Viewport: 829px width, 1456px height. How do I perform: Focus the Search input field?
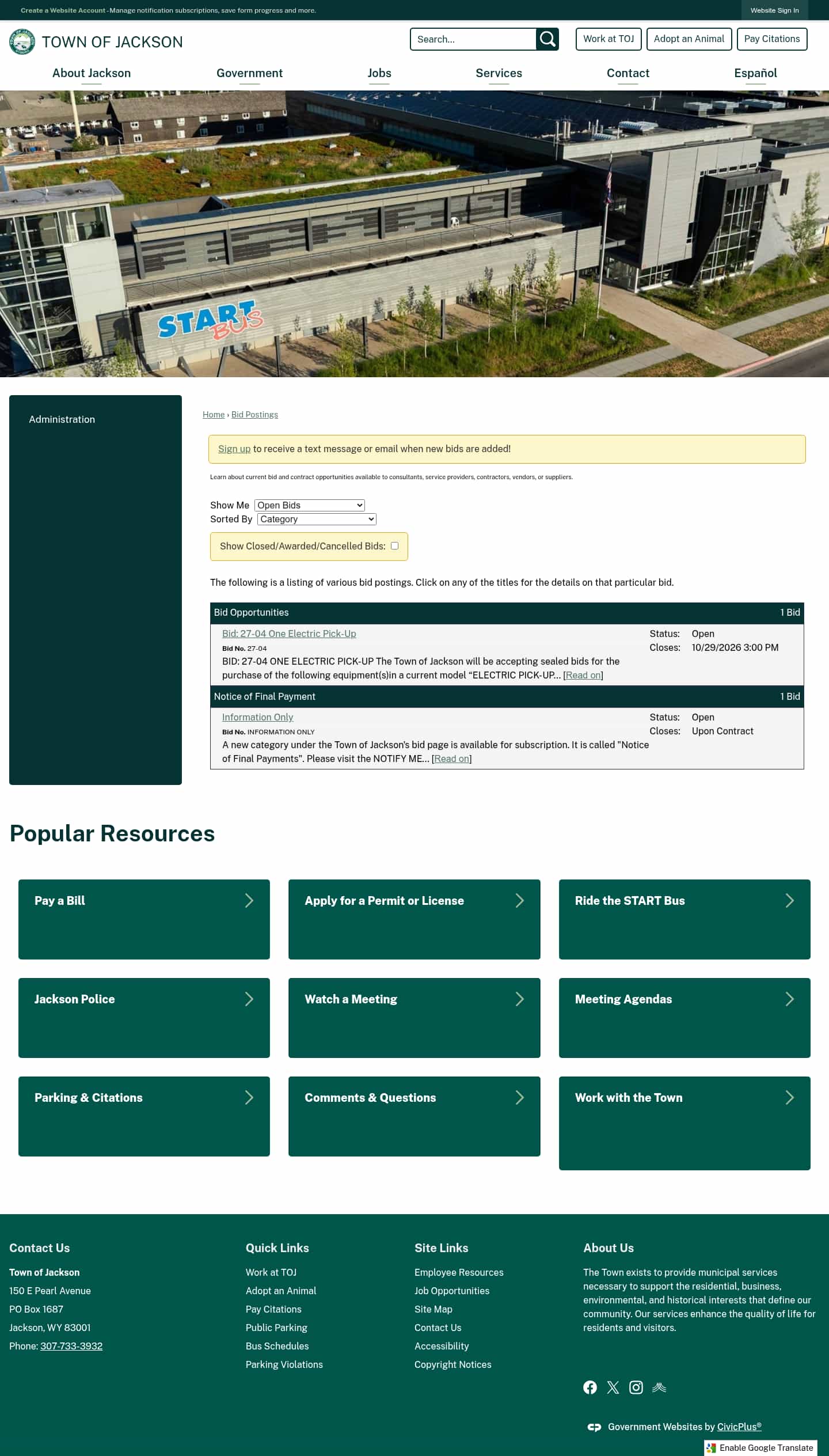click(x=473, y=39)
